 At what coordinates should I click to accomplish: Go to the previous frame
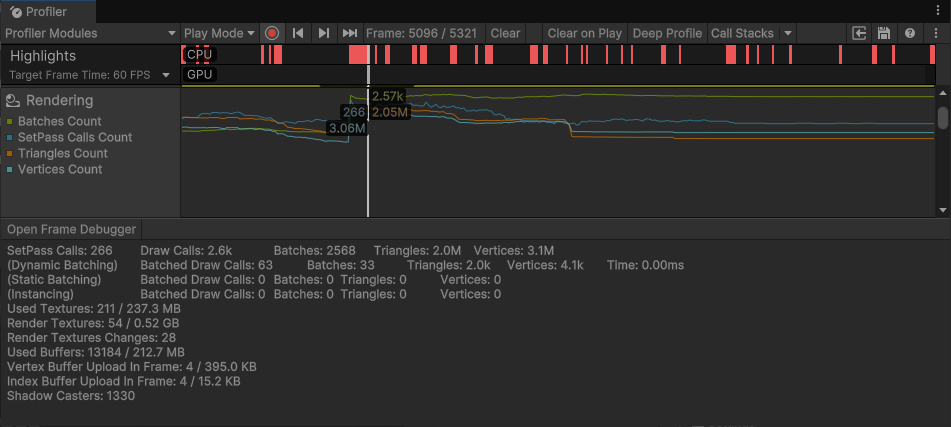pos(298,33)
